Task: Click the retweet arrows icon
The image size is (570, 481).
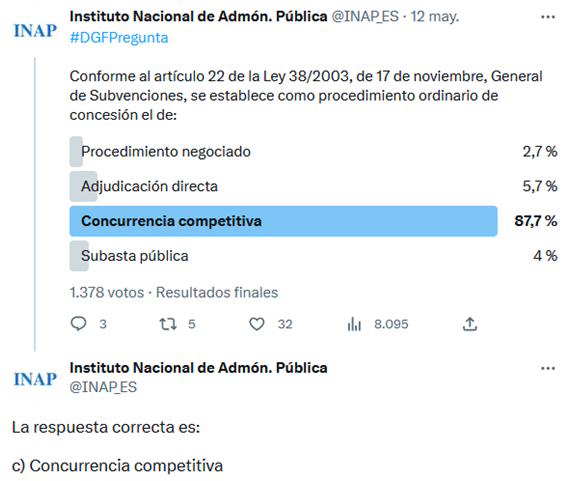Action: click(168, 324)
